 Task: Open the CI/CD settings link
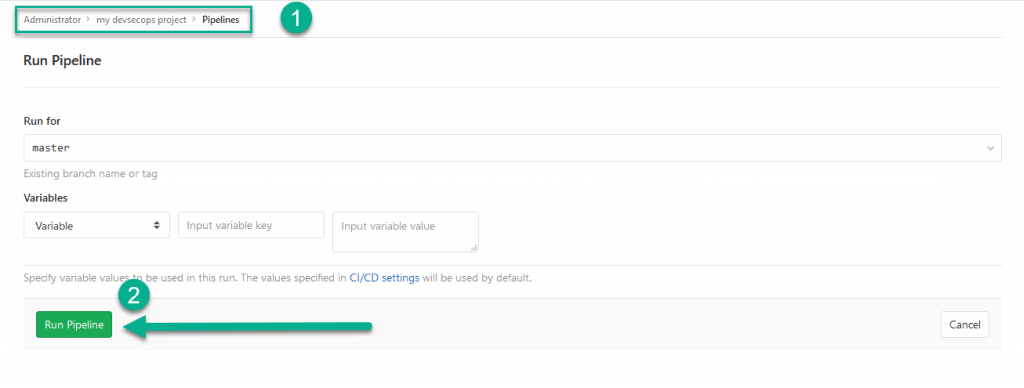point(385,278)
